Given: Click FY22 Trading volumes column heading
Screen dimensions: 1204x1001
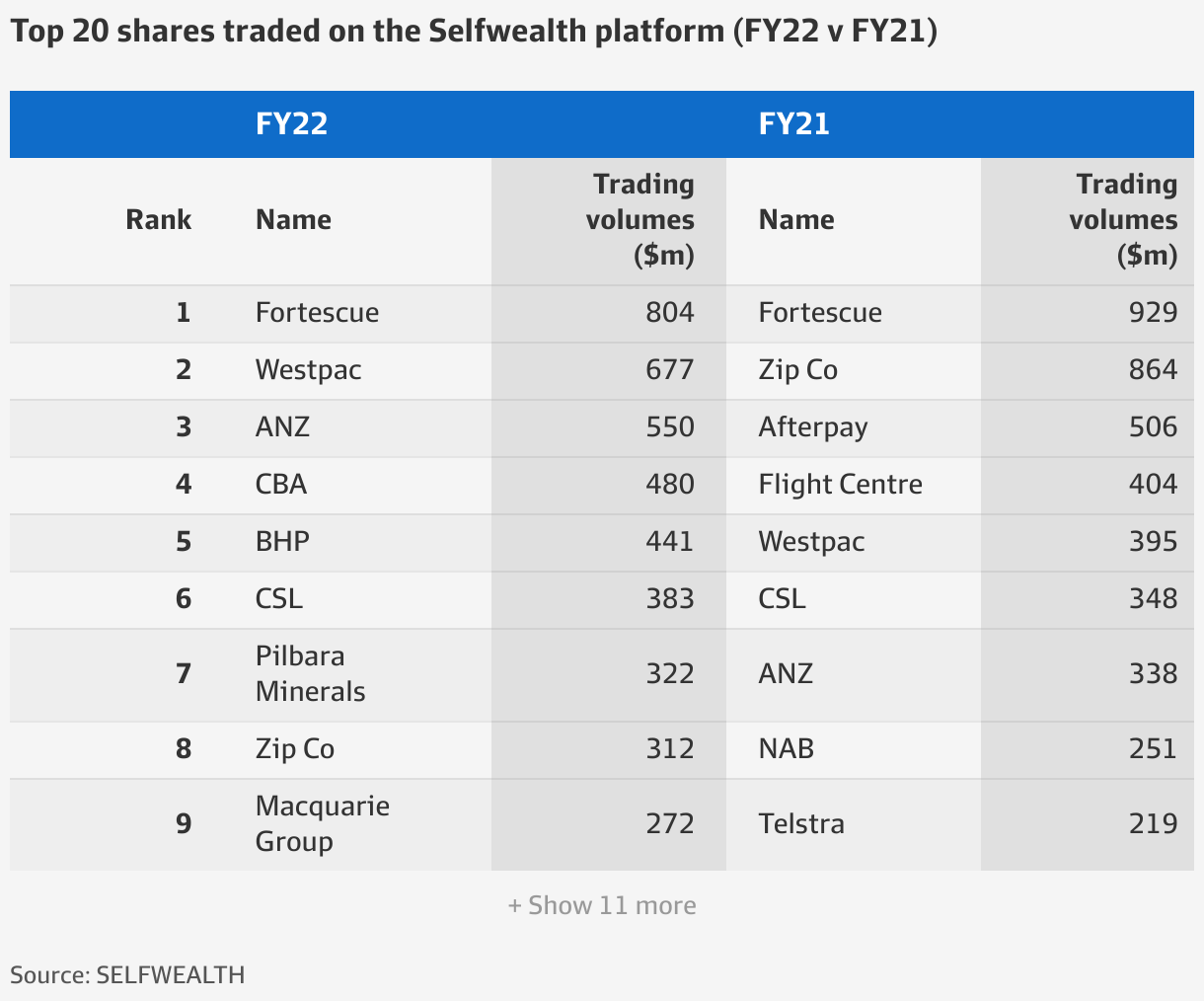Looking at the screenshot, I should 640,219.
